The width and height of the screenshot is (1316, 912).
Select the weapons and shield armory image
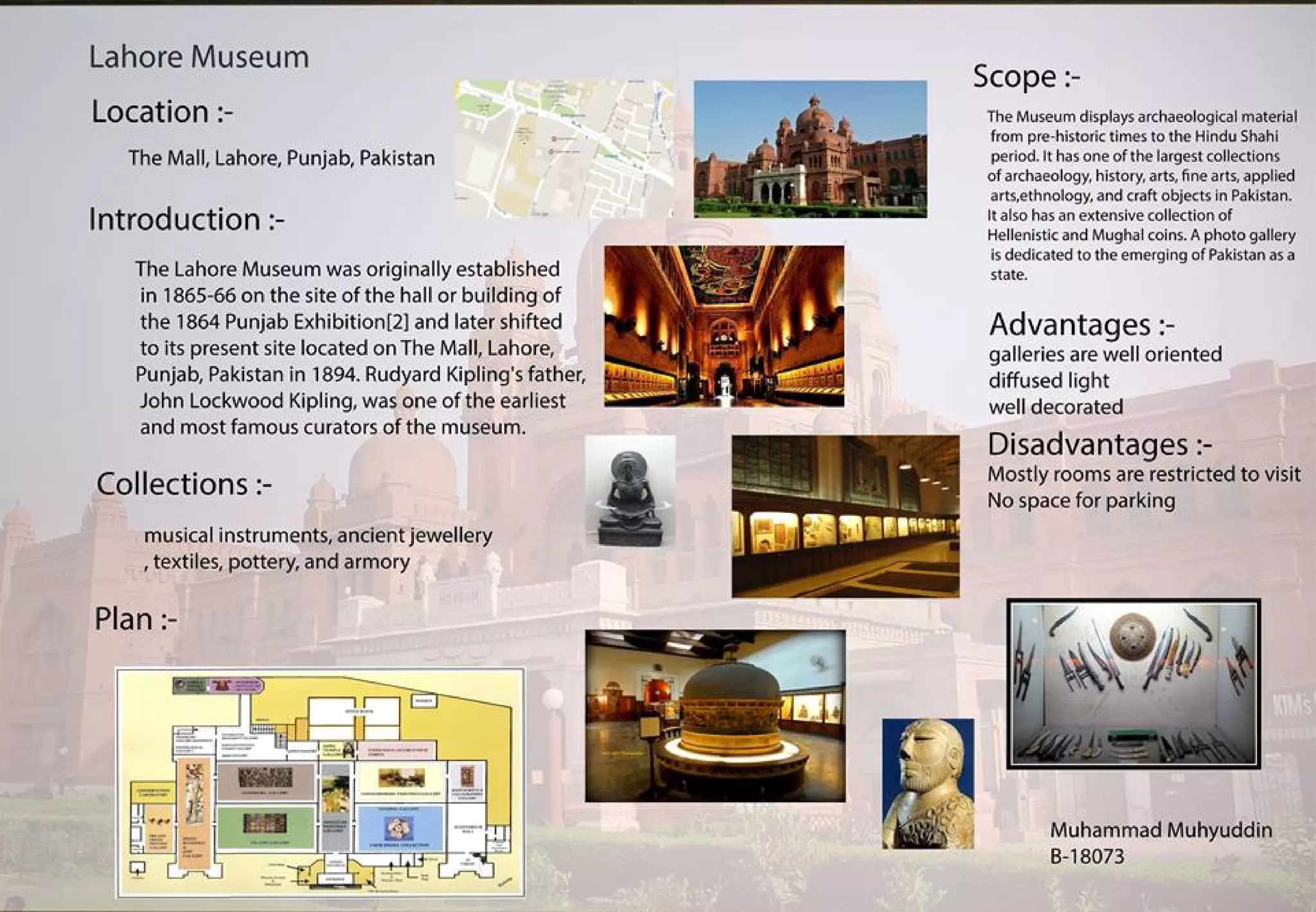coord(1133,683)
